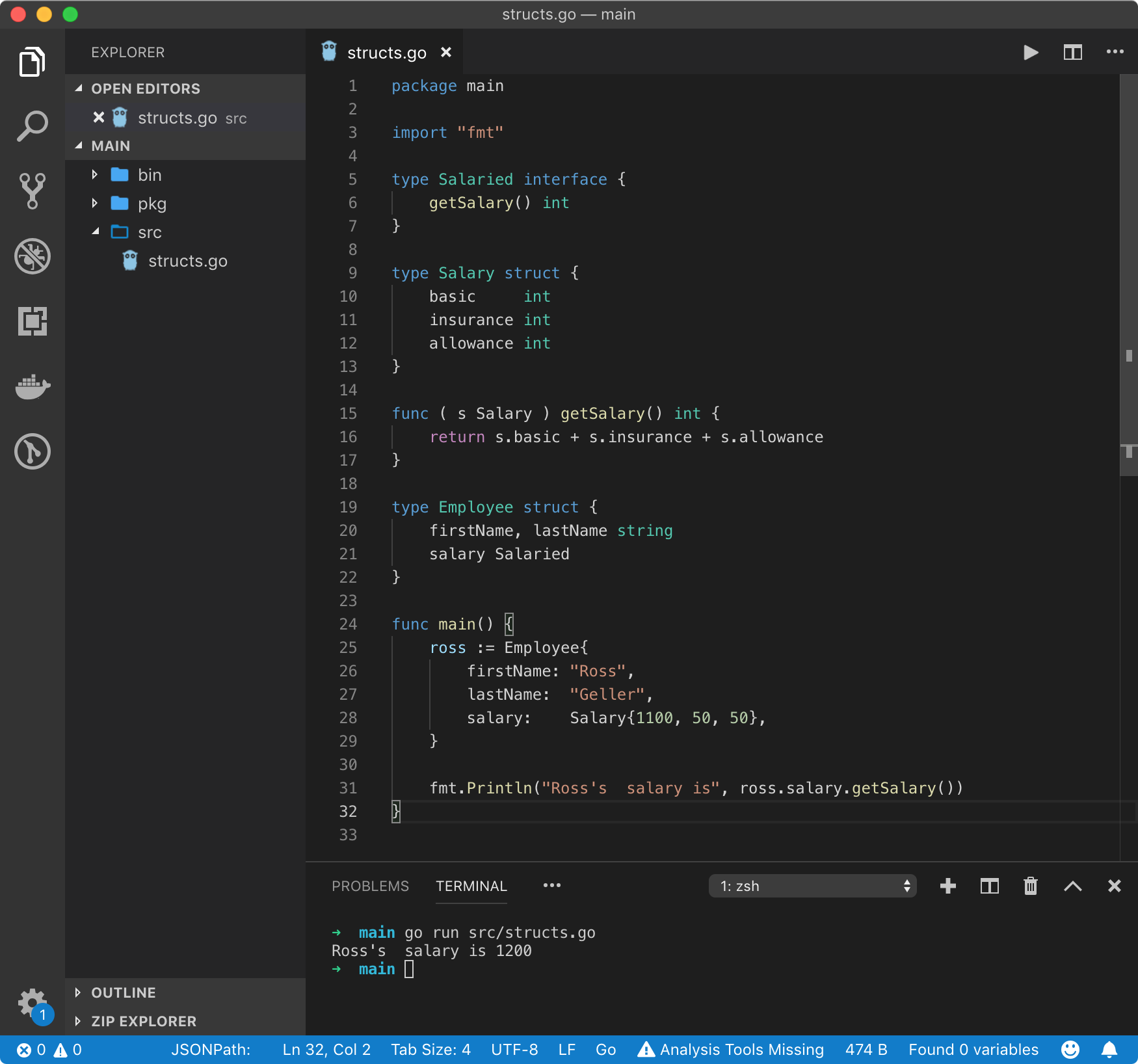The image size is (1138, 1064).
Task: Open the 1: zsh terminal dropdown
Action: tap(812, 886)
